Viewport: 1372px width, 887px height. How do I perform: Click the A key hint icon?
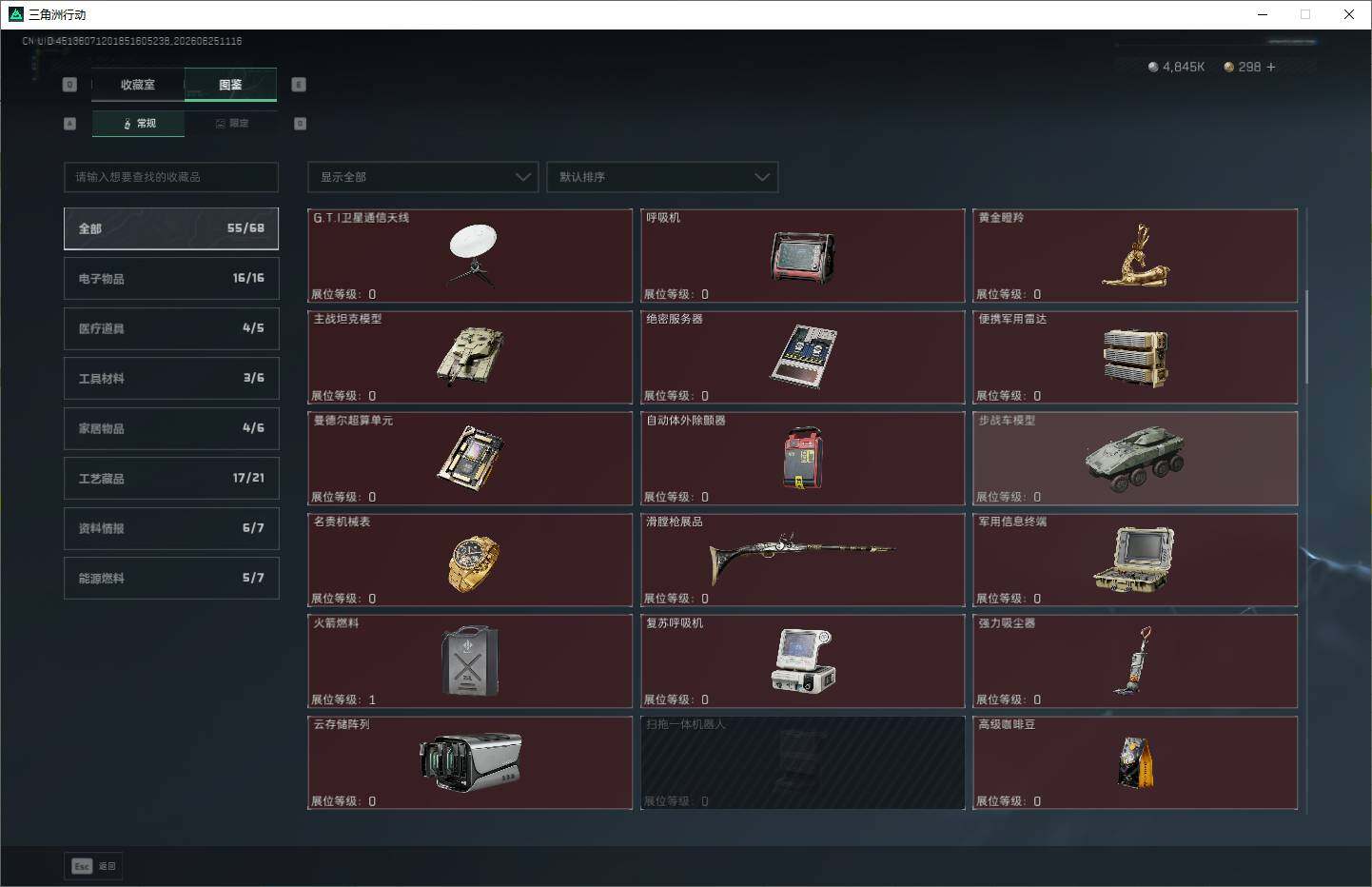pyautogui.click(x=69, y=124)
